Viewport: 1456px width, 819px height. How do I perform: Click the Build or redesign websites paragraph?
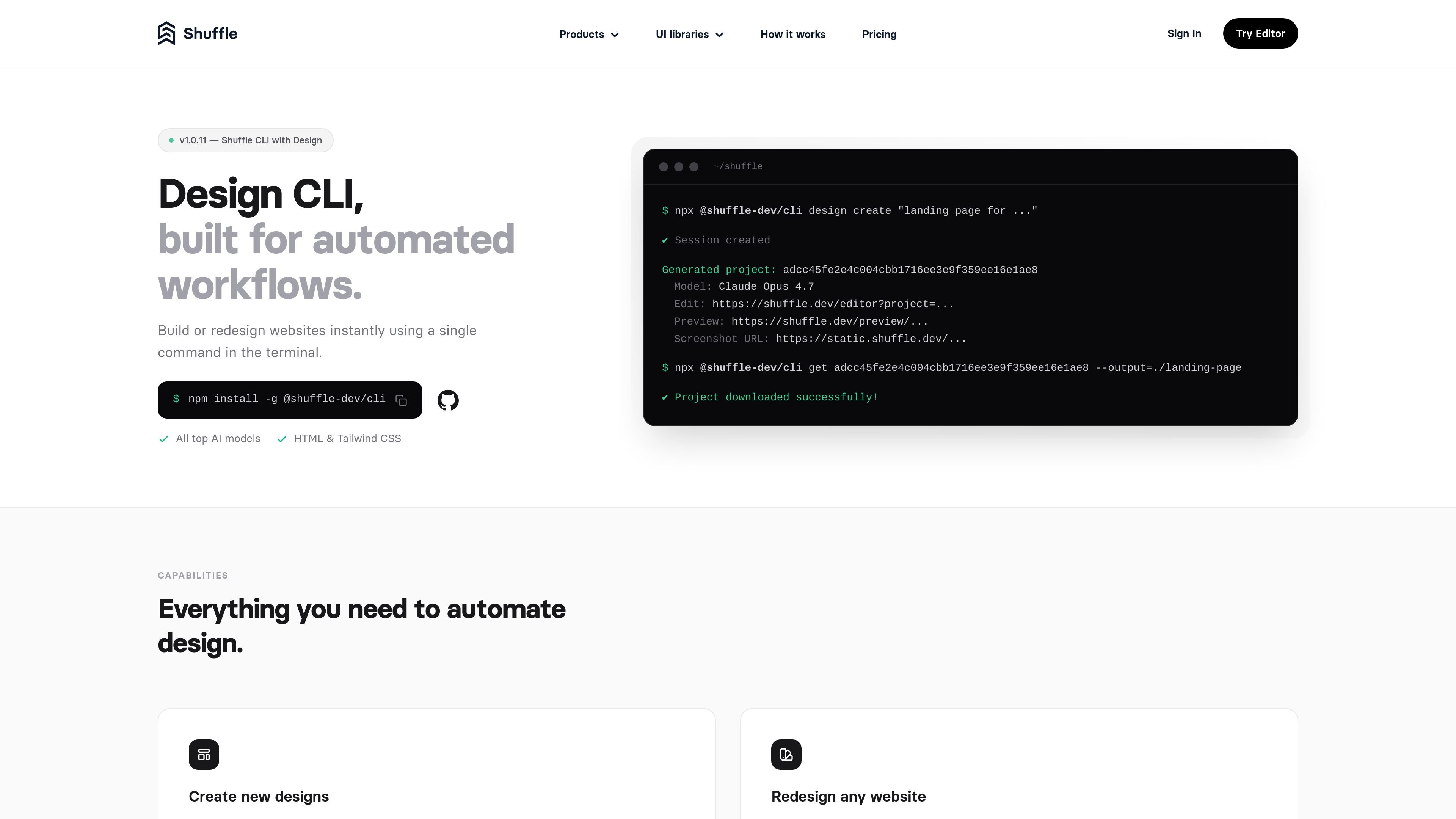[x=317, y=341]
